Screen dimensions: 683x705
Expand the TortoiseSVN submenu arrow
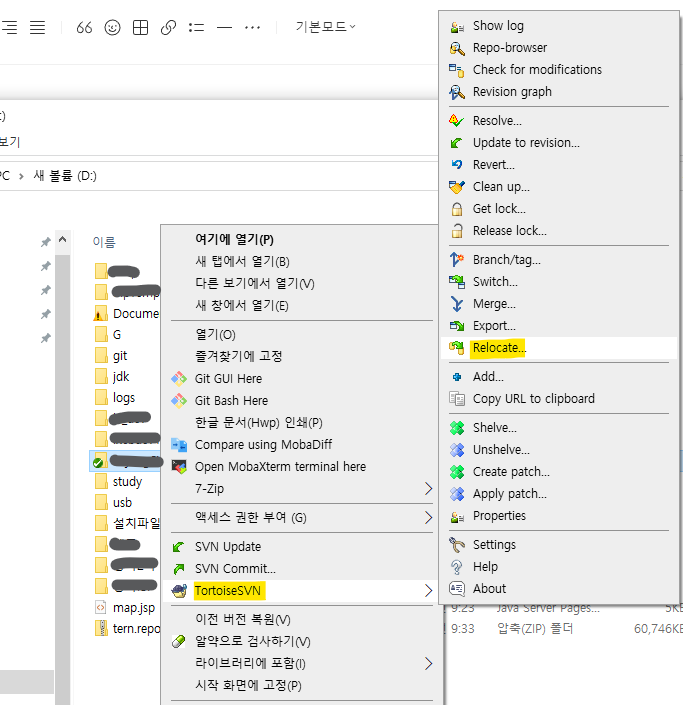[429, 590]
